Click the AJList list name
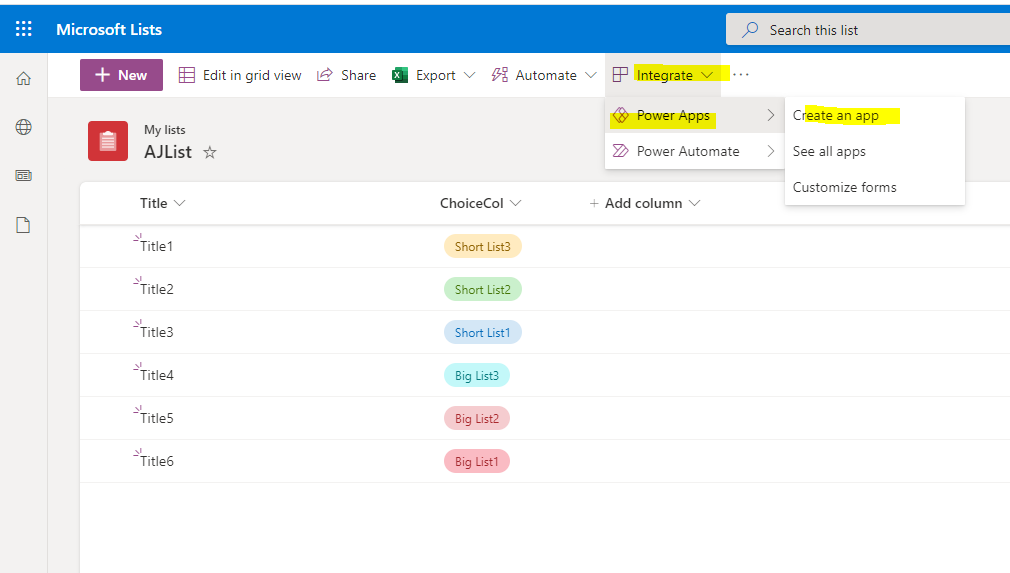1010x573 pixels. pos(168,152)
